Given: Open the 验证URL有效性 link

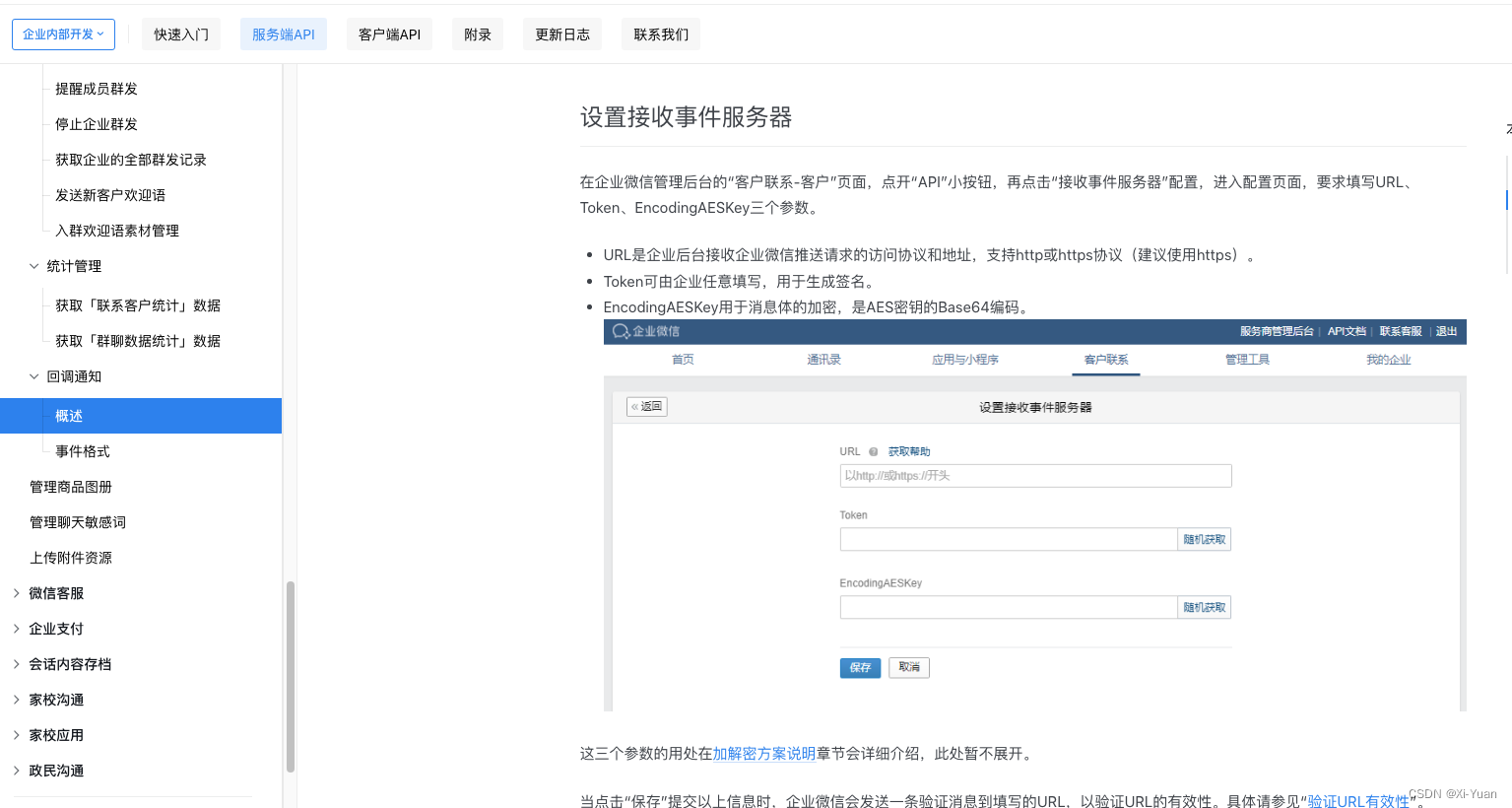Looking at the screenshot, I should pyautogui.click(x=1359, y=801).
